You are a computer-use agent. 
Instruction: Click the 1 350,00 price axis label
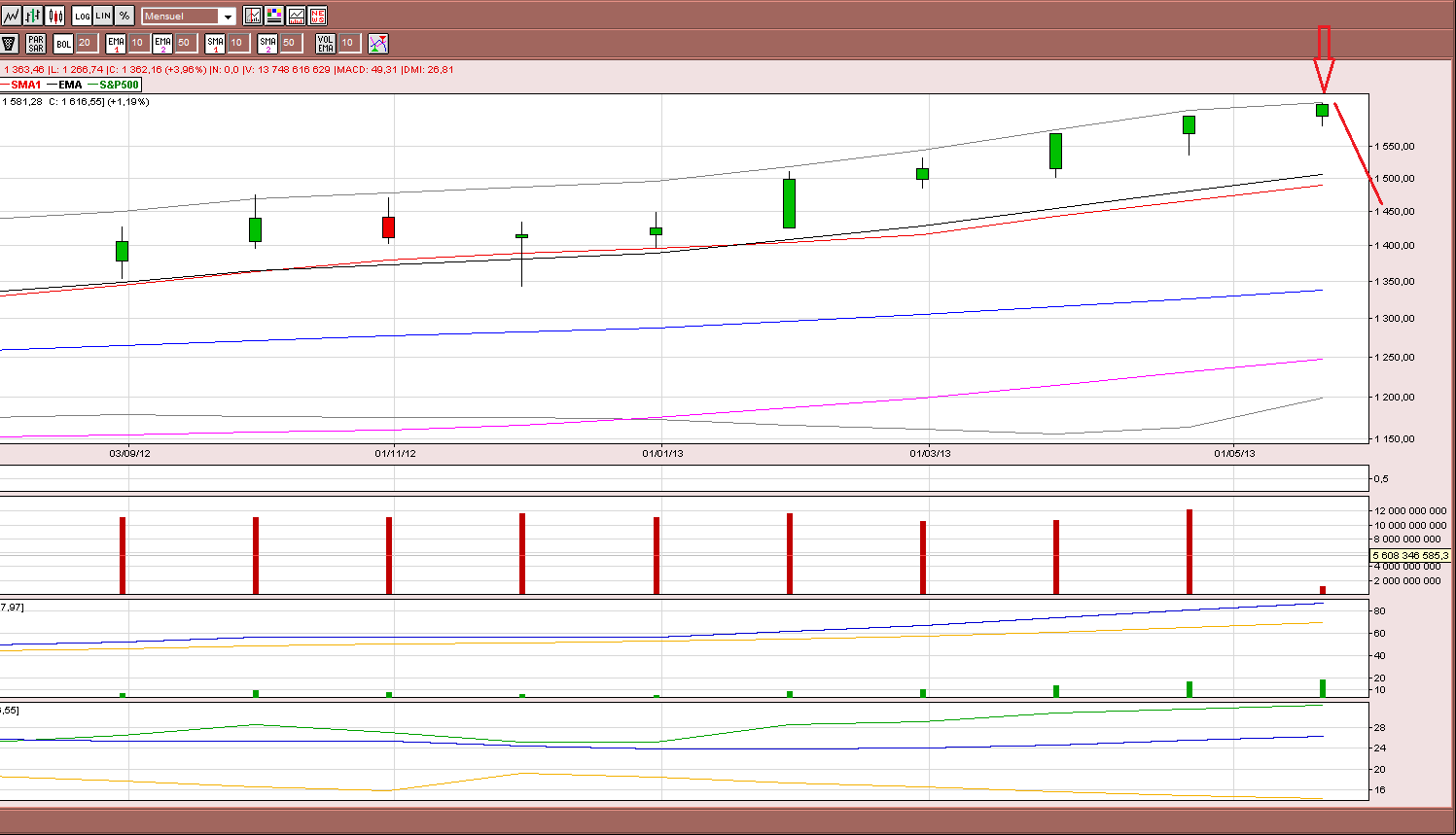1395,282
